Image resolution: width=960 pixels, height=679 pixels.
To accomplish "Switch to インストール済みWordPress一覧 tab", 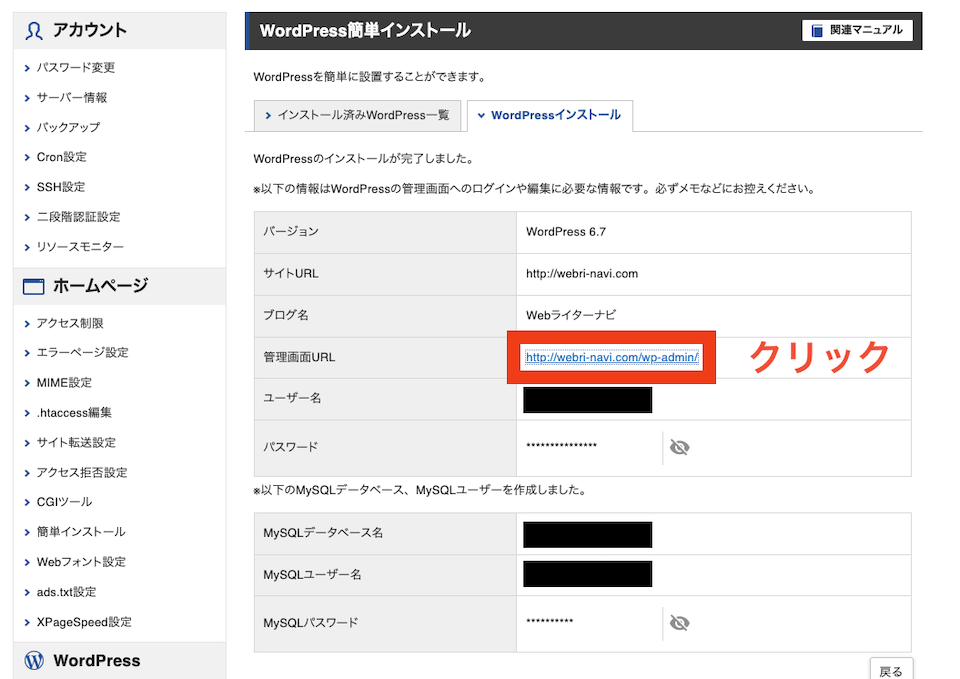I will click(x=358, y=115).
